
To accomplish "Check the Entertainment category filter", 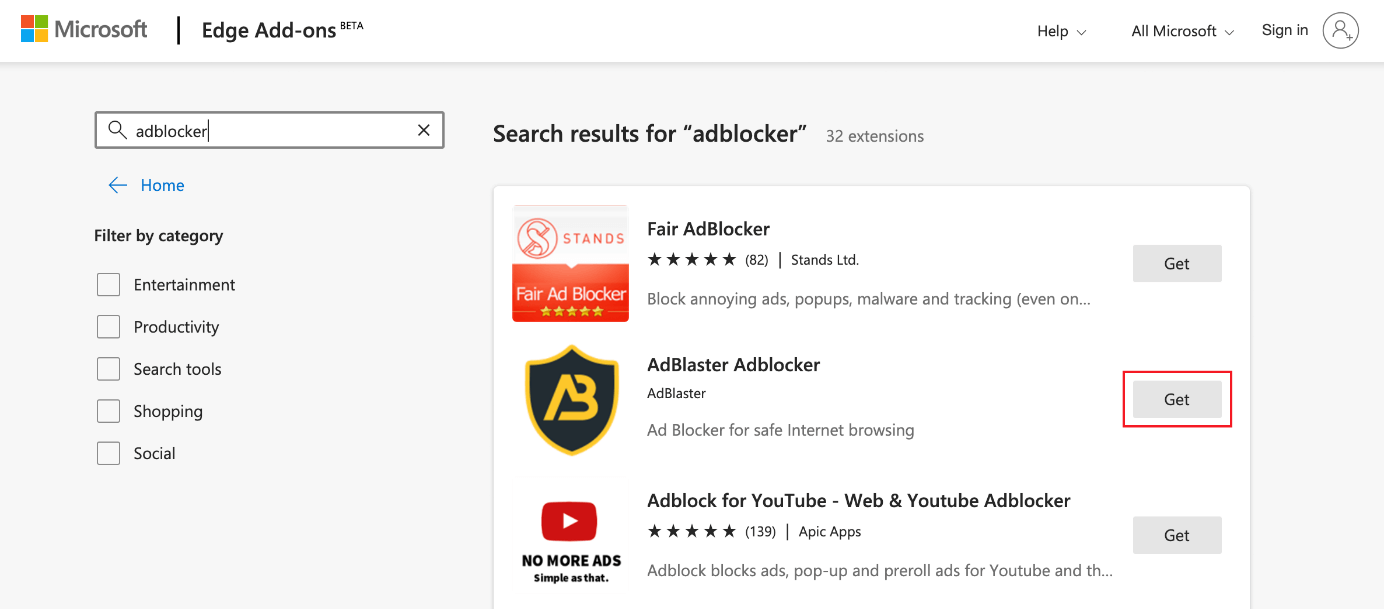I will (x=108, y=285).
